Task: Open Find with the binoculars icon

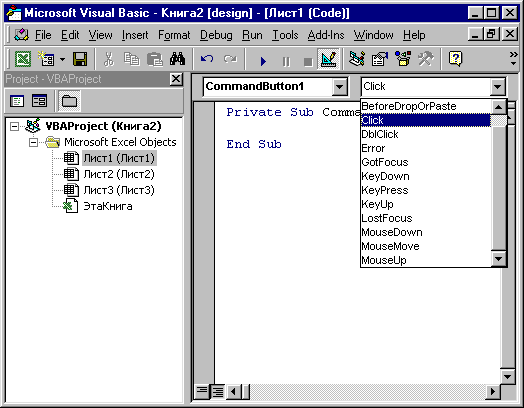Action: [x=177, y=59]
